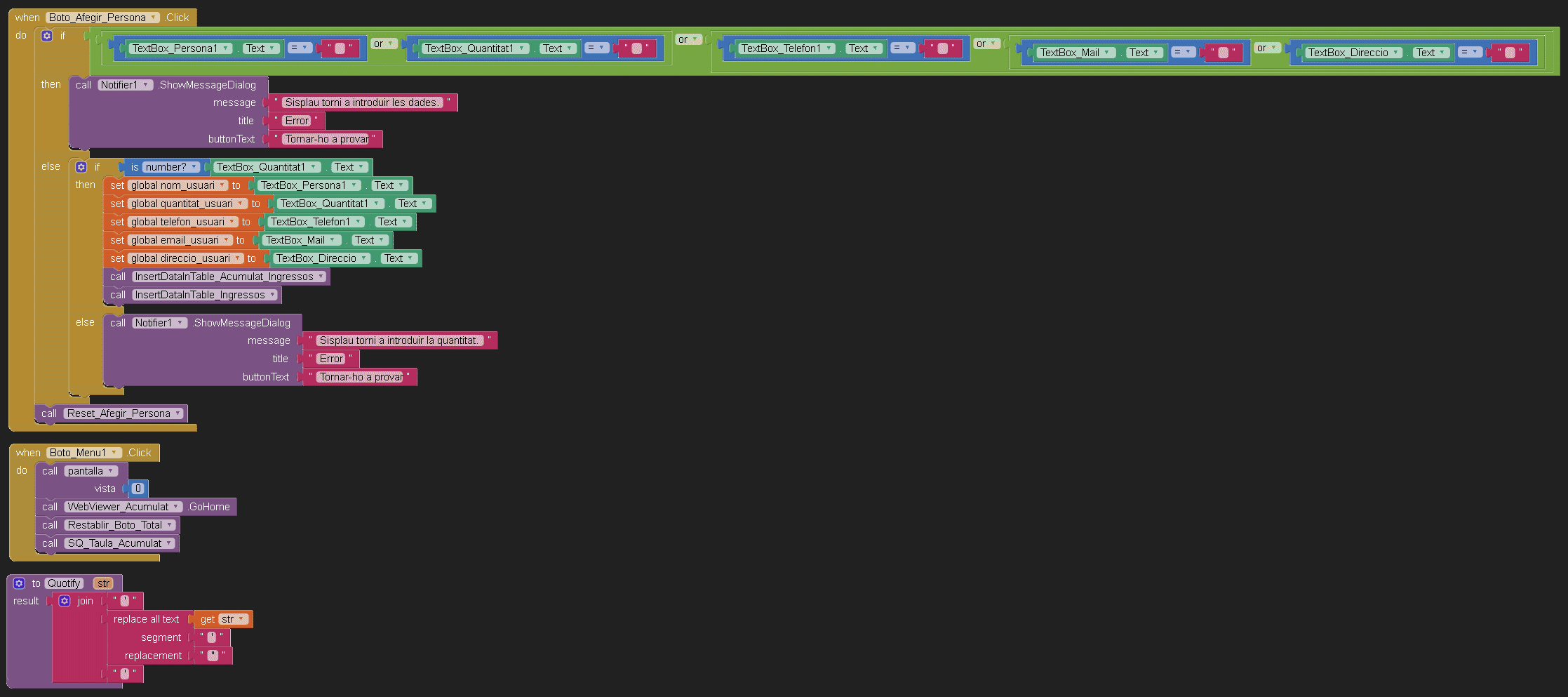Select the 'replace all text' block
This screenshot has height=697, width=1568.
(146, 619)
